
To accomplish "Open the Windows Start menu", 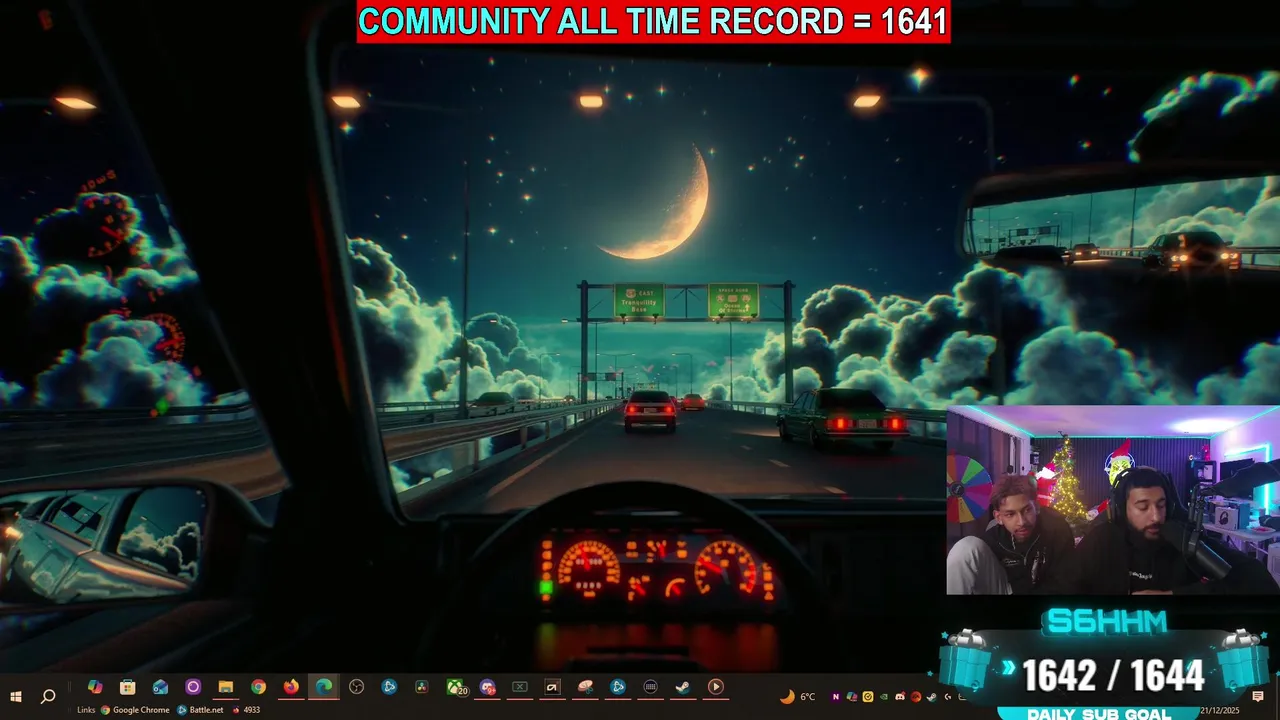I will [x=16, y=696].
